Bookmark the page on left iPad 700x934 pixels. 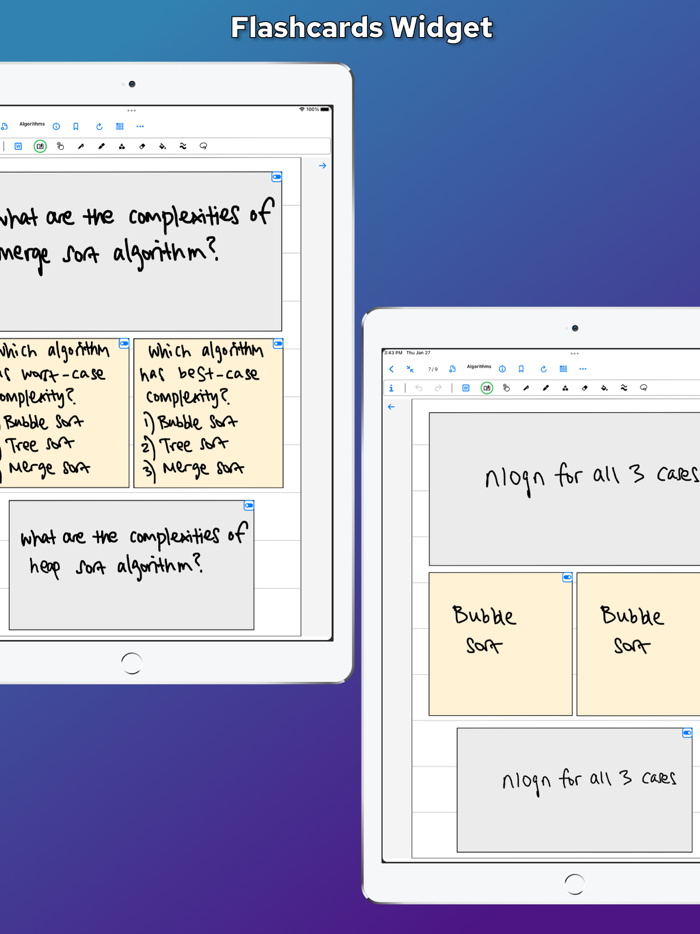point(76,126)
